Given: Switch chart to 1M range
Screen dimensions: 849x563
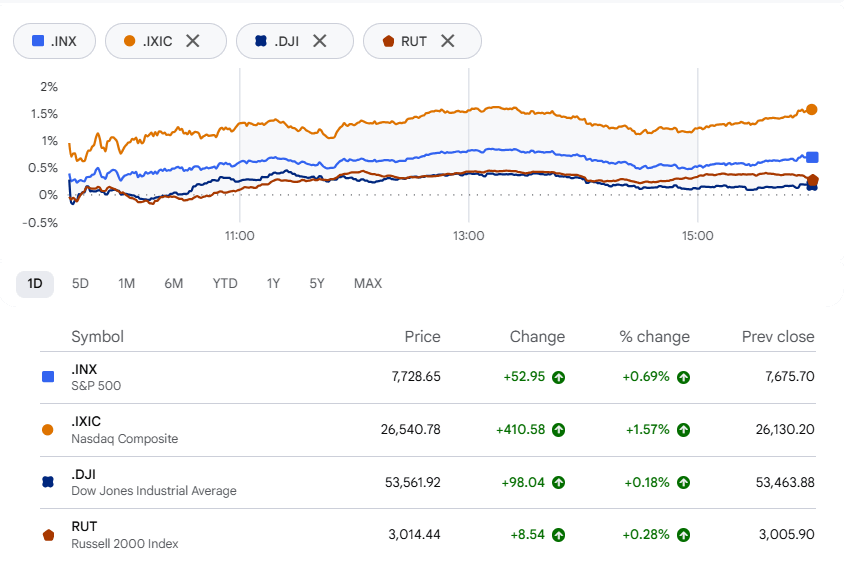Looking at the screenshot, I should point(127,284).
